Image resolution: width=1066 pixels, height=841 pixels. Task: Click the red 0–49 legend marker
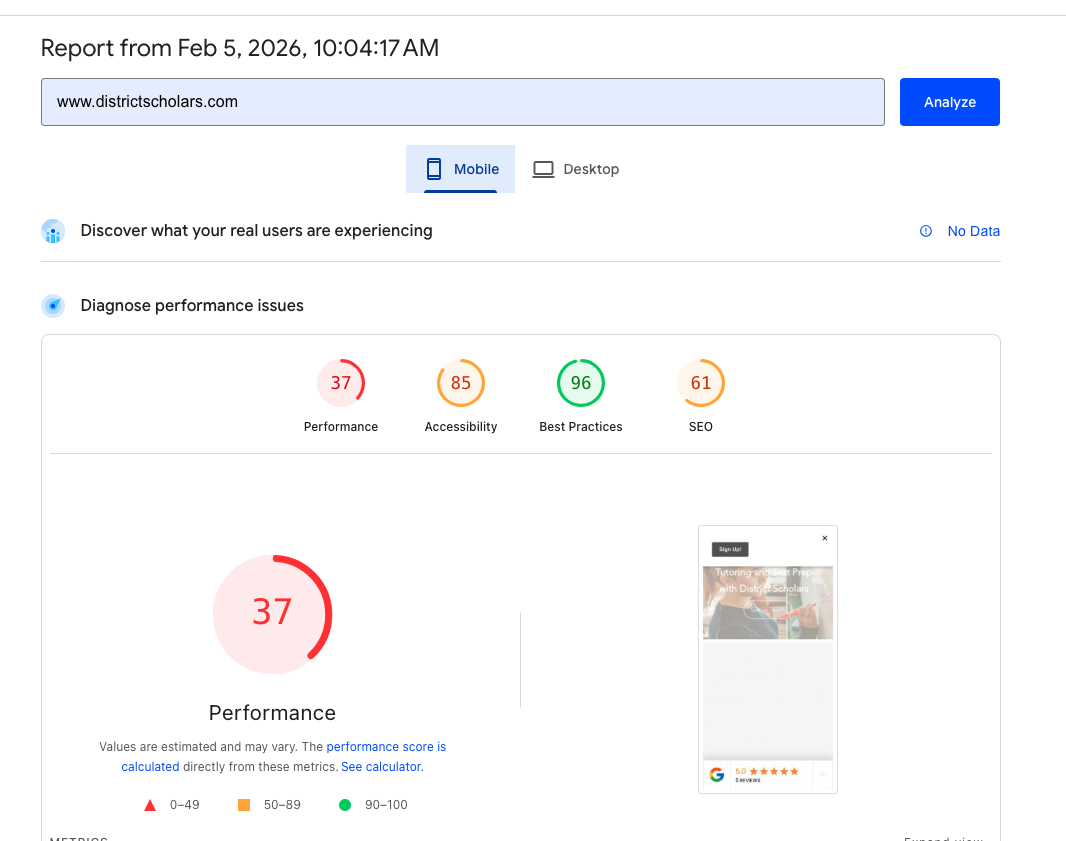(x=149, y=804)
